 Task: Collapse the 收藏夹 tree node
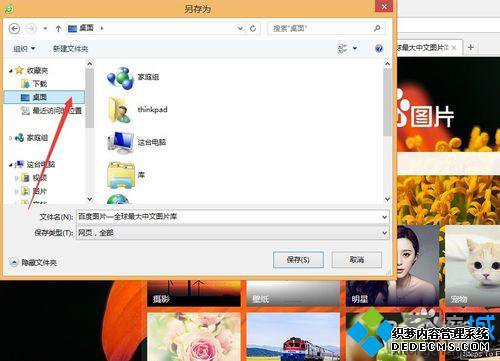pos(11,71)
